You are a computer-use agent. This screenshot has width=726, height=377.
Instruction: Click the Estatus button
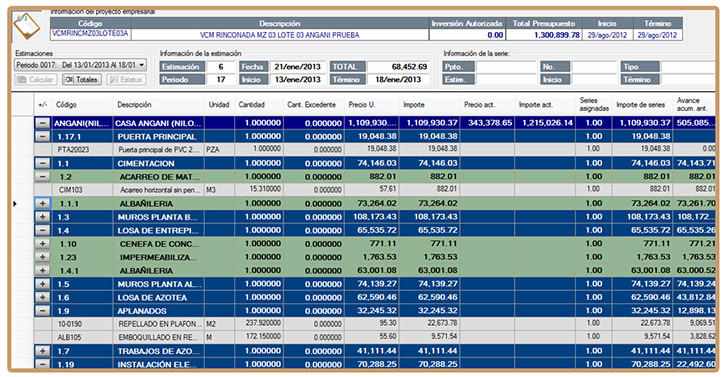(126, 80)
